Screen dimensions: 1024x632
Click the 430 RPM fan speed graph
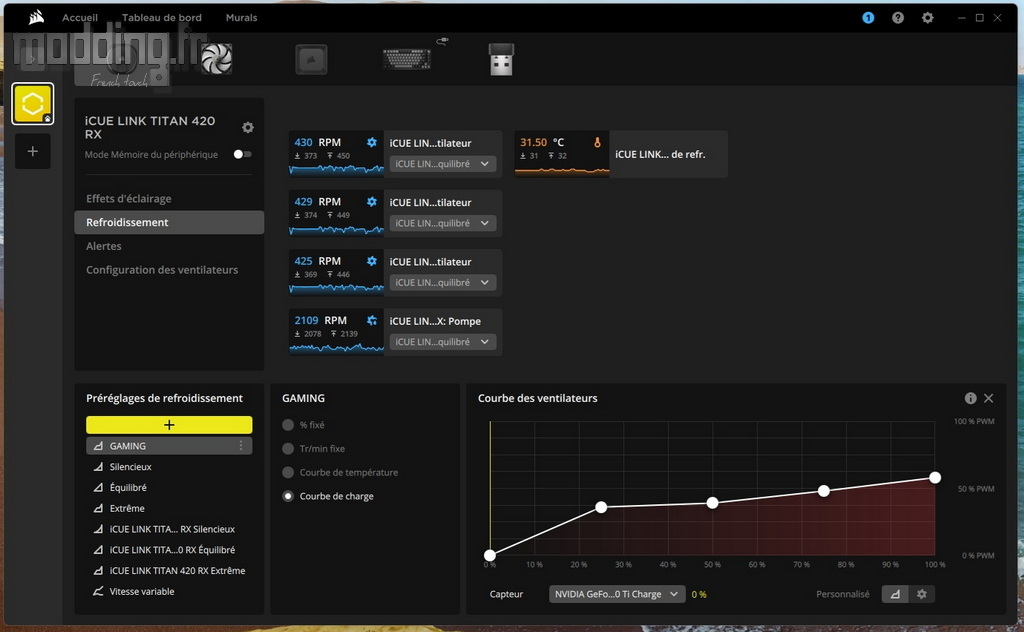[x=336, y=169]
